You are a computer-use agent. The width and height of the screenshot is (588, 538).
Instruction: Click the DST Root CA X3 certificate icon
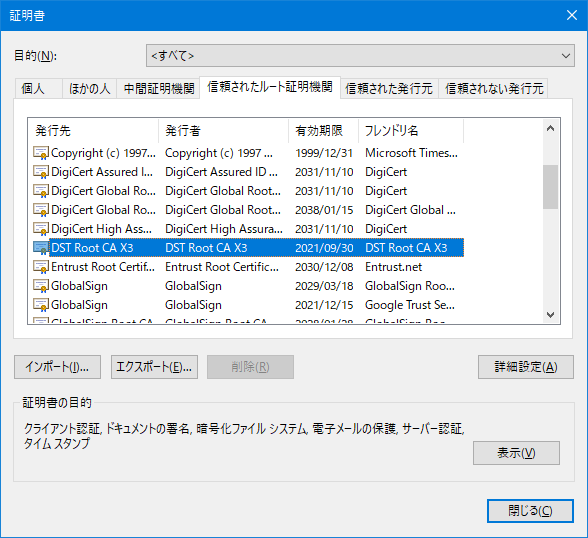[x=41, y=248]
